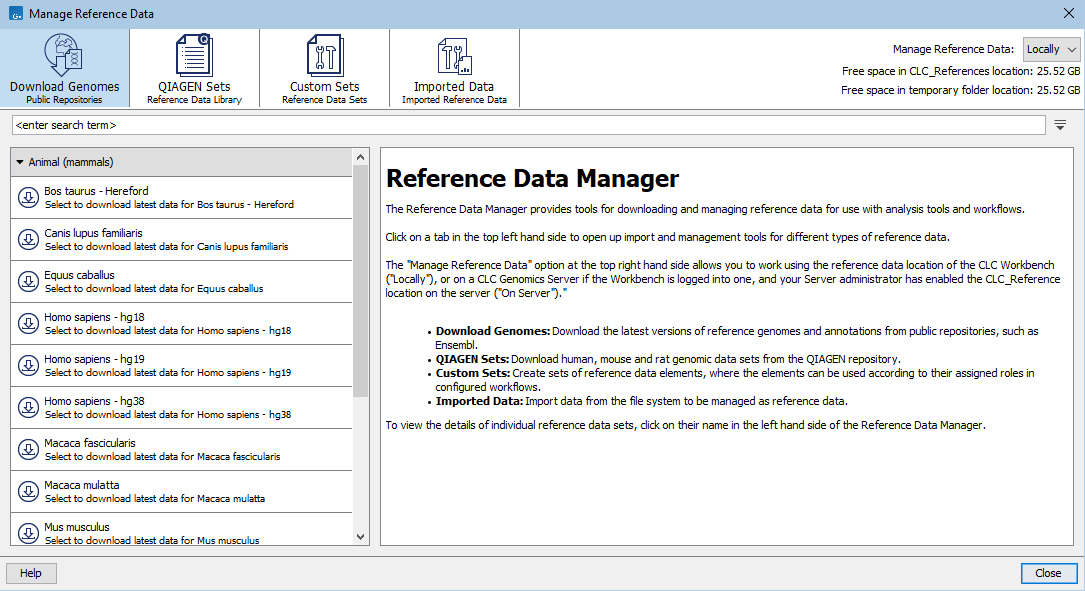Click the Custom Sets tools icon
The height and width of the screenshot is (591, 1085).
[323, 55]
